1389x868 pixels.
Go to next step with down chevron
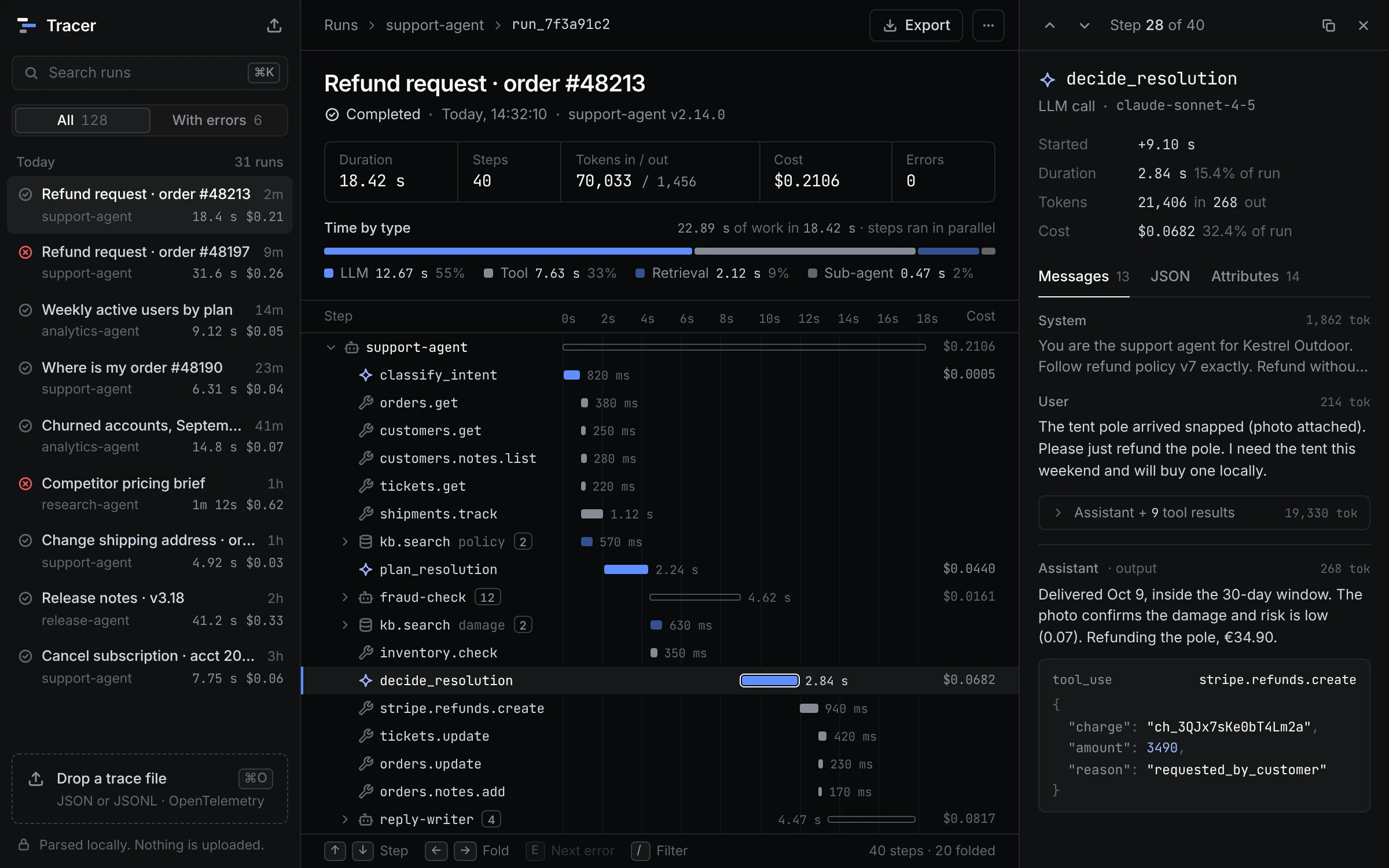pos(1084,25)
